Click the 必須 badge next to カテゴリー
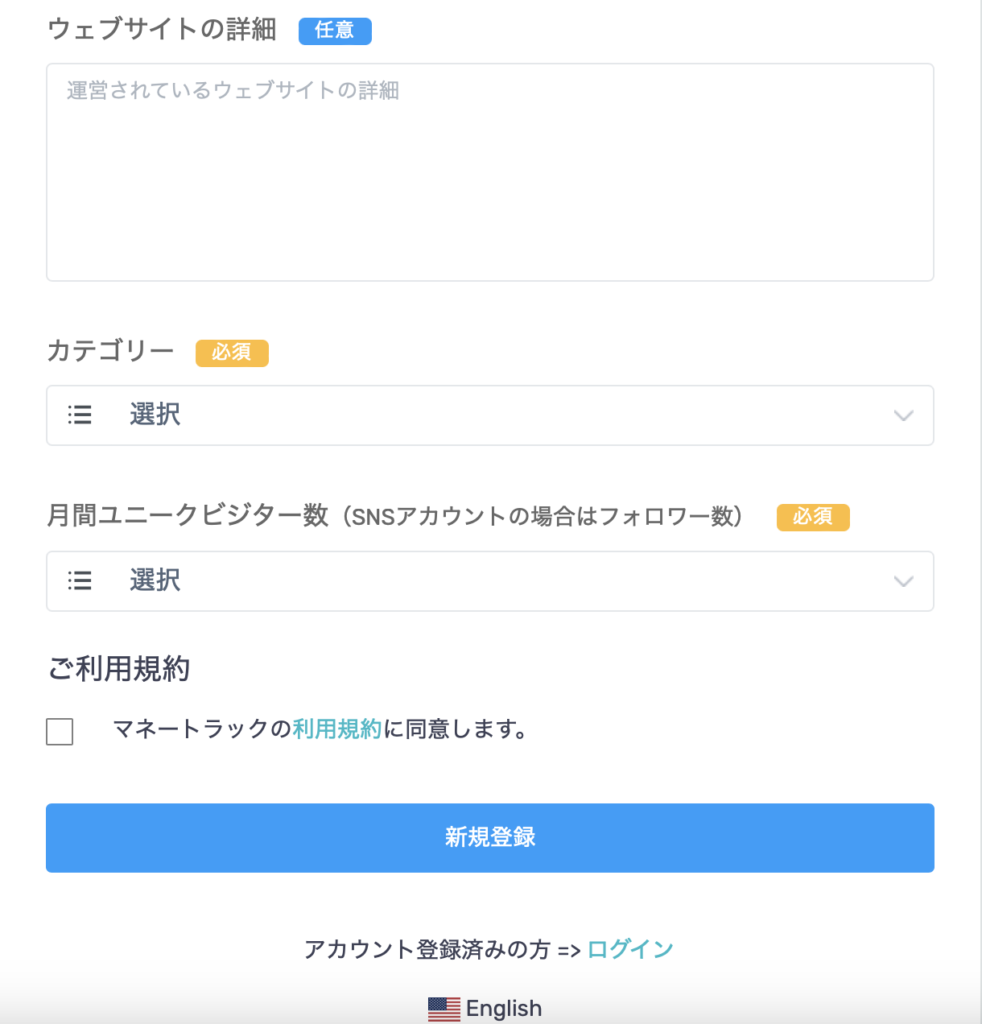 [232, 353]
